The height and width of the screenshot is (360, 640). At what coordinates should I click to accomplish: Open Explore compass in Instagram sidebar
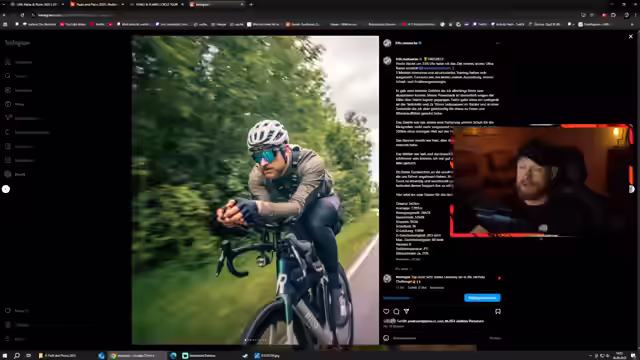pos(8,90)
